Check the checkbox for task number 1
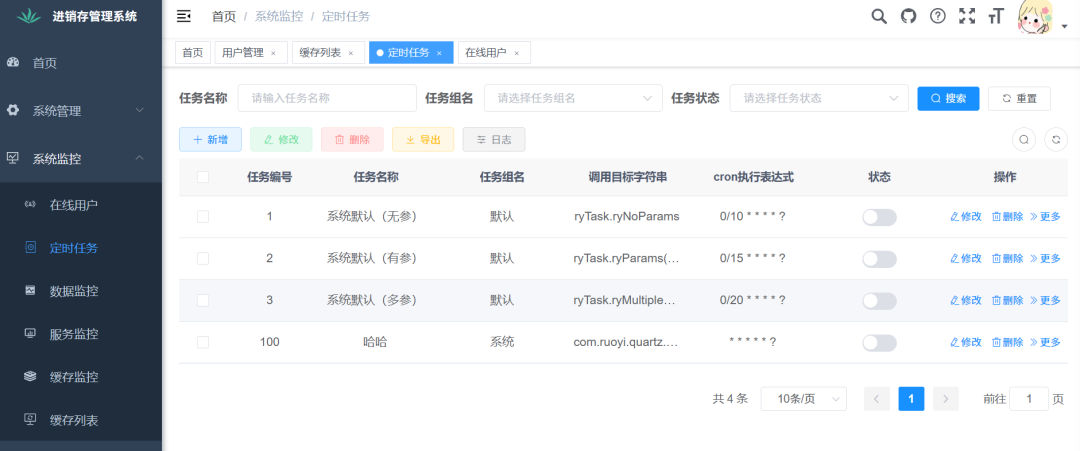This screenshot has height=451, width=1080. [x=202, y=217]
